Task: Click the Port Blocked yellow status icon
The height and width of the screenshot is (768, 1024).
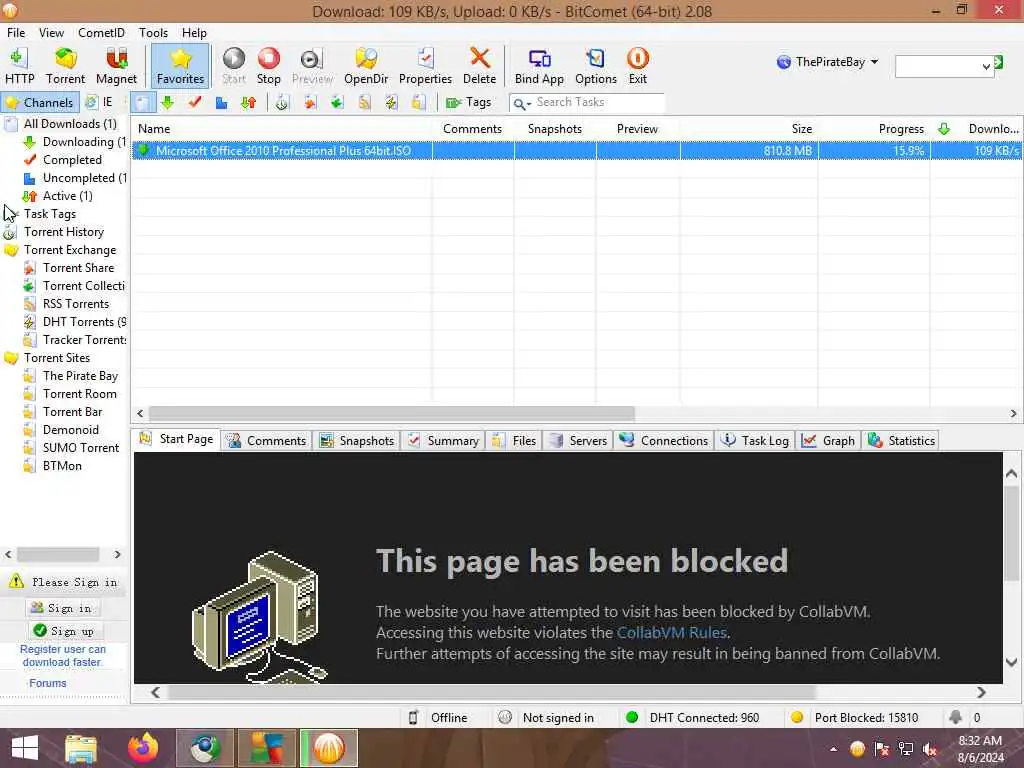Action: pos(797,717)
